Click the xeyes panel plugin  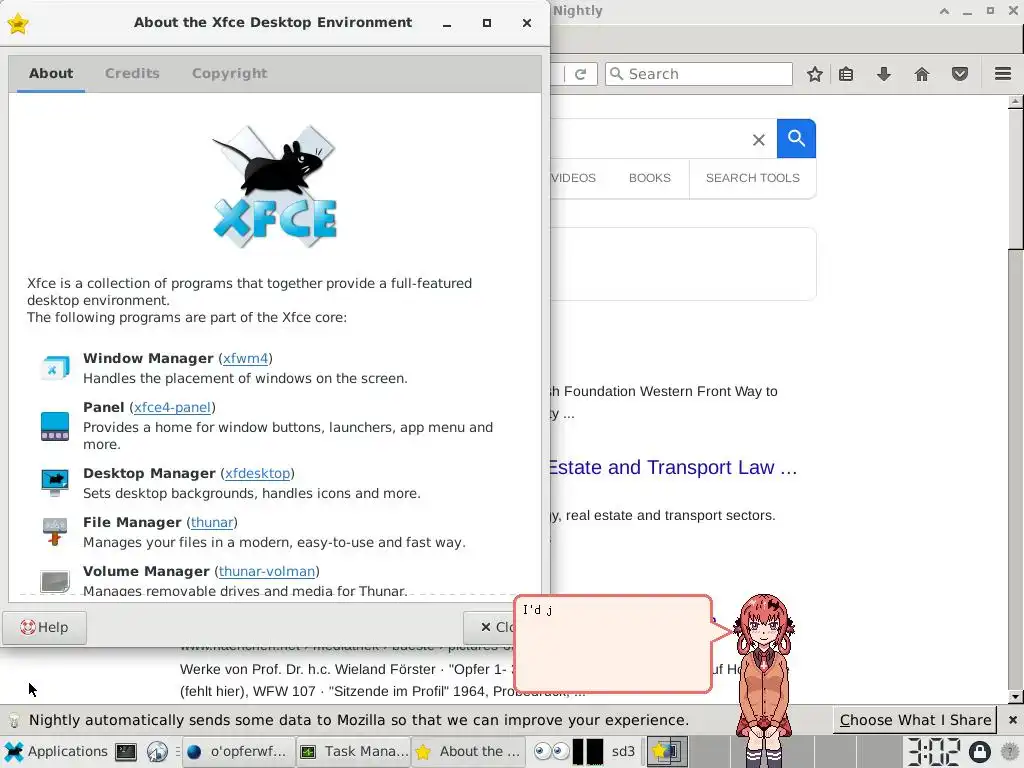552,752
